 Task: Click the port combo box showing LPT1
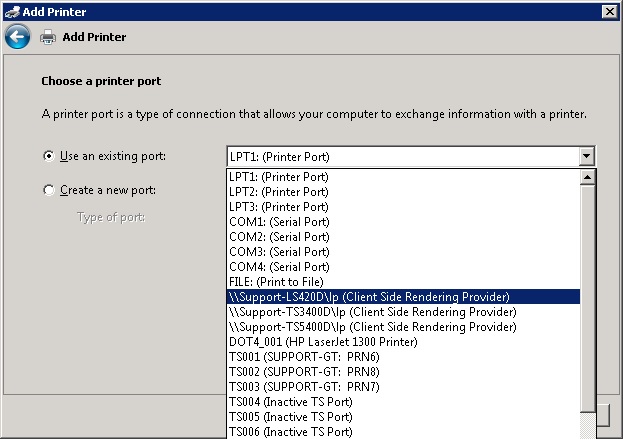(x=400, y=157)
